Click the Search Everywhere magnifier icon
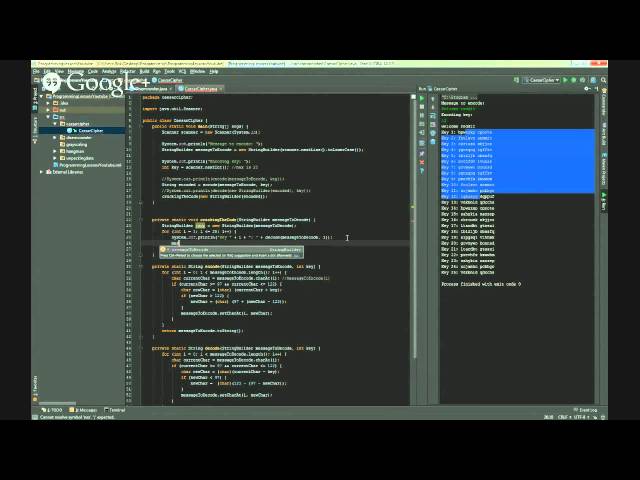Screen dimensions: 640x480 click(603, 80)
